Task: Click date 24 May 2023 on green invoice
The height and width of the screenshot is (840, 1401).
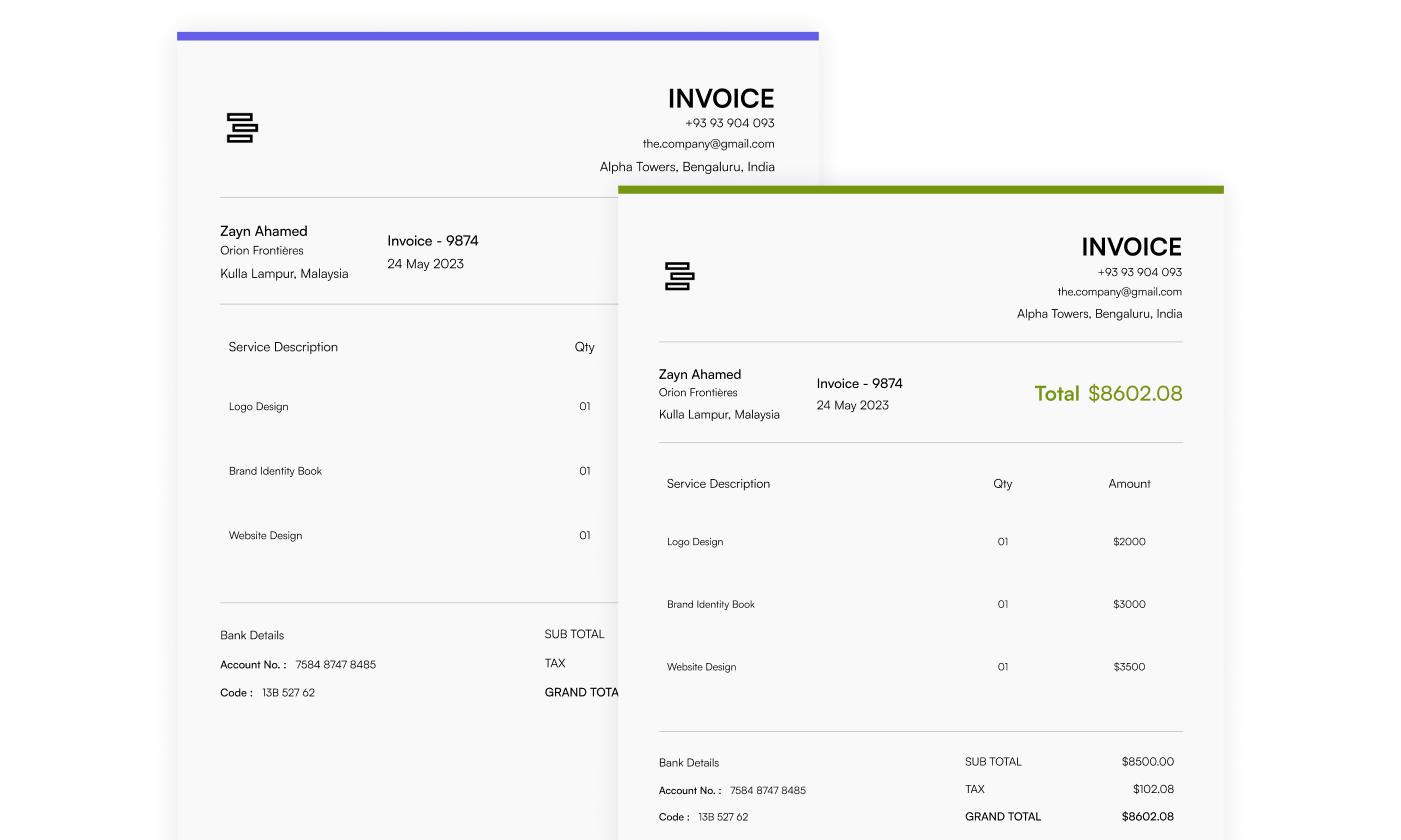Action: tap(852, 405)
